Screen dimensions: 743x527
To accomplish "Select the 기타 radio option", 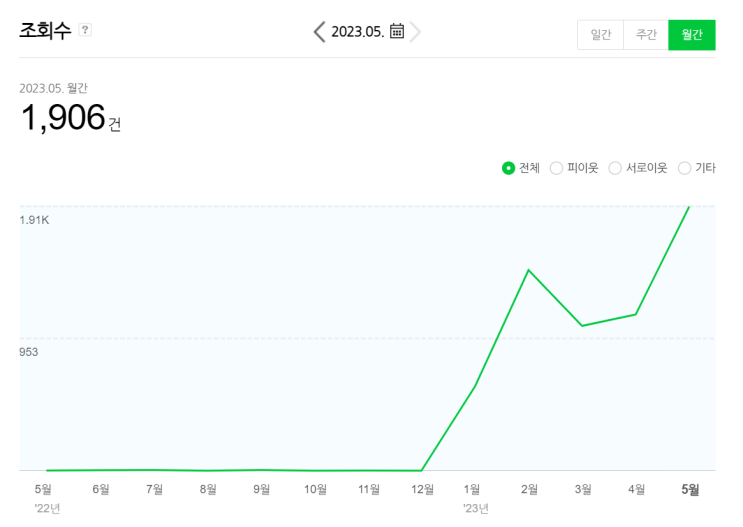I will click(x=684, y=168).
